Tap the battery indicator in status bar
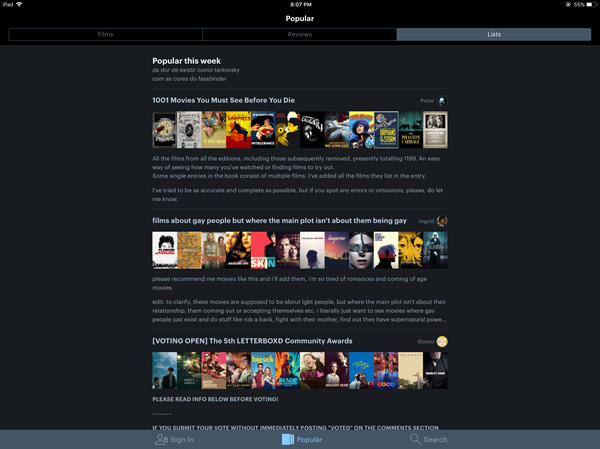This screenshot has height=449, width=600. point(591,5)
